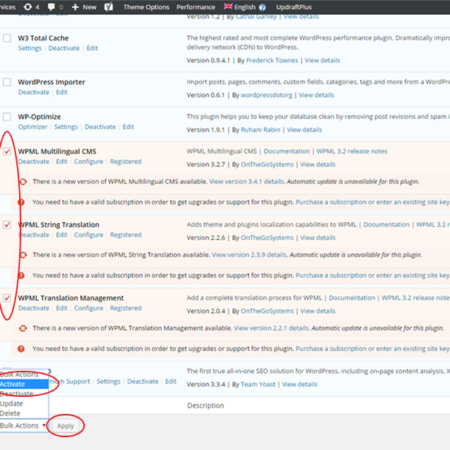Click Description column footer header

click(205, 406)
